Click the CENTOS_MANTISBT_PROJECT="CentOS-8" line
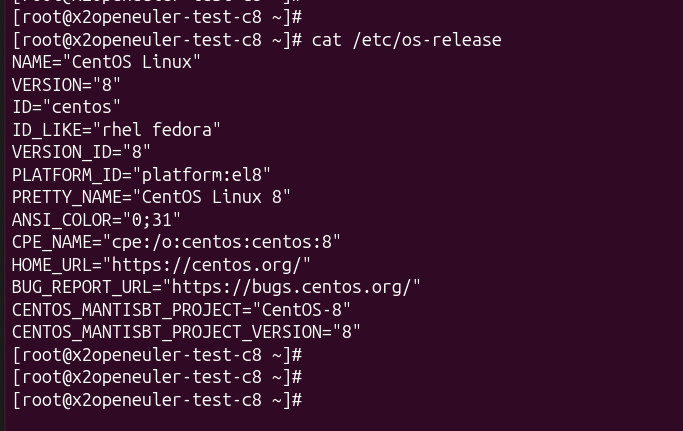The height and width of the screenshot is (431, 683). point(181,310)
